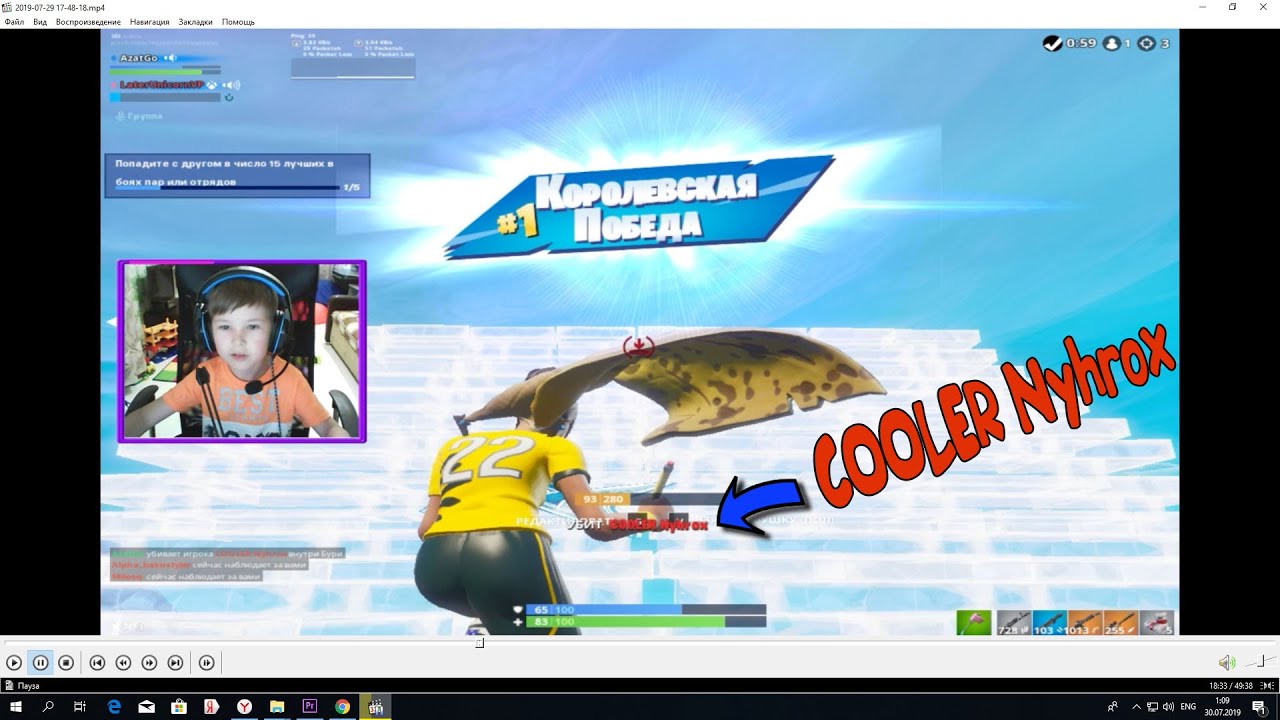The image size is (1280, 720).
Task: Open the Mail app on taskbar
Action: 147,707
